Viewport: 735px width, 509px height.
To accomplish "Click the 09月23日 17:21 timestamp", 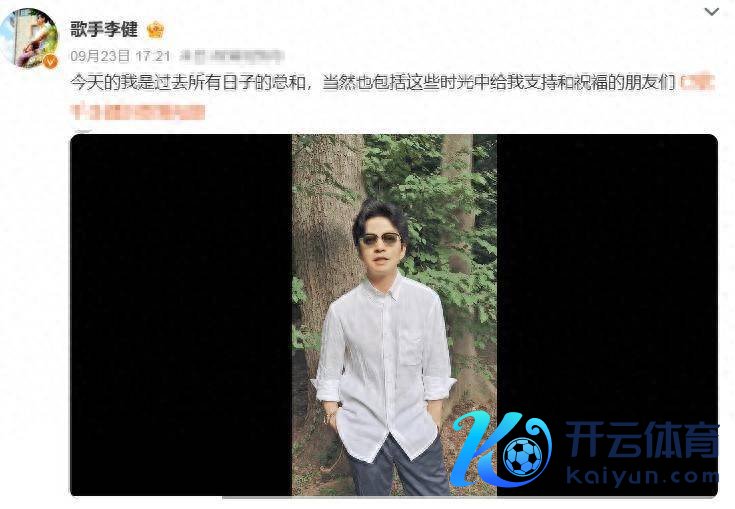I will [120, 57].
